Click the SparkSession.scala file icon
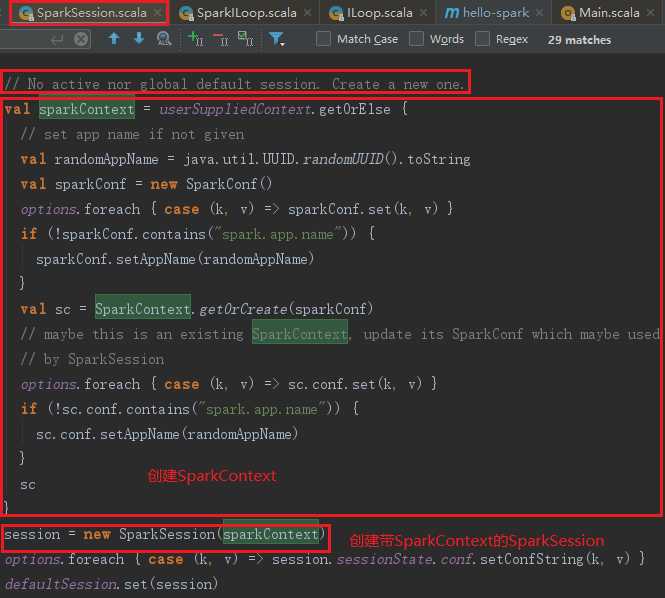 tap(26, 13)
